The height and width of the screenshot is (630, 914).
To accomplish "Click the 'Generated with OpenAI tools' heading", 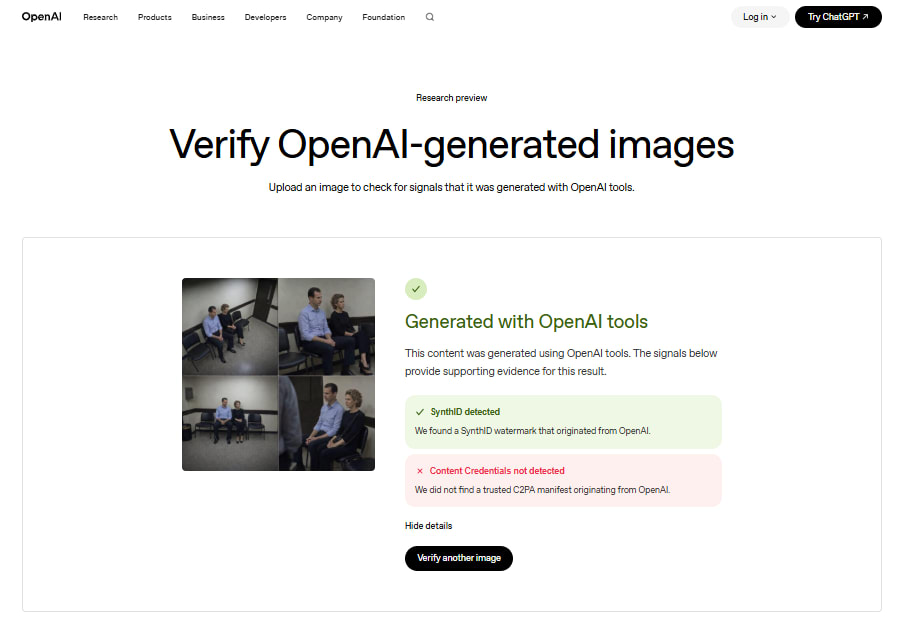I will [x=526, y=322].
